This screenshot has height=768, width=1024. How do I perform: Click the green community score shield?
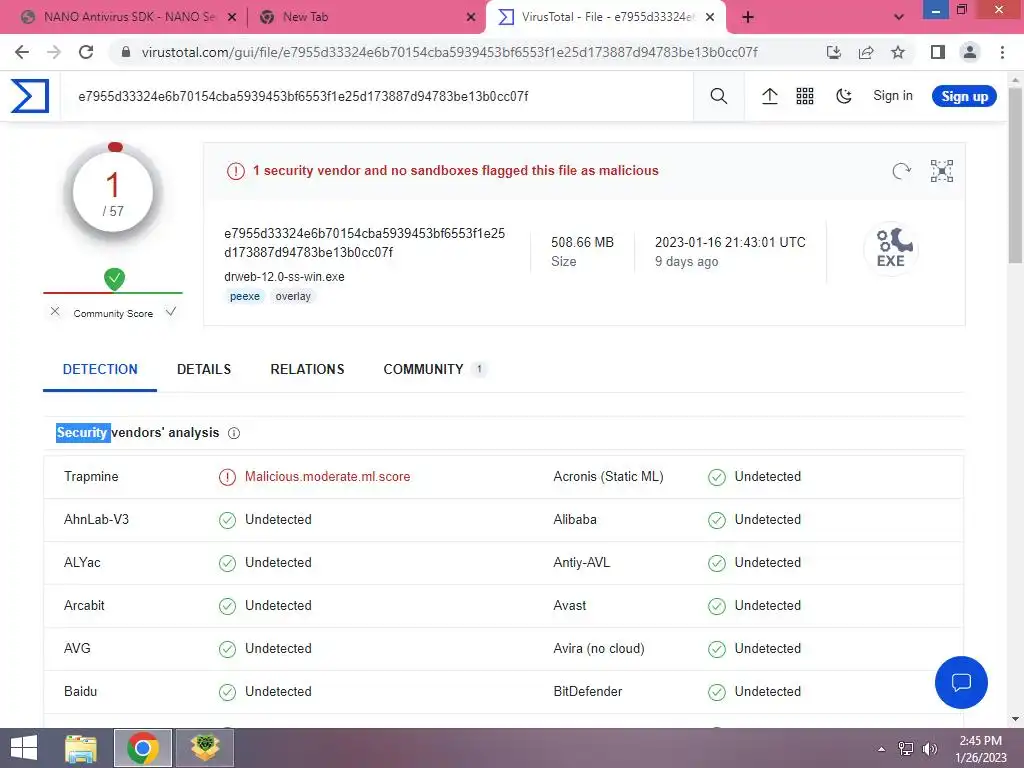click(x=114, y=279)
